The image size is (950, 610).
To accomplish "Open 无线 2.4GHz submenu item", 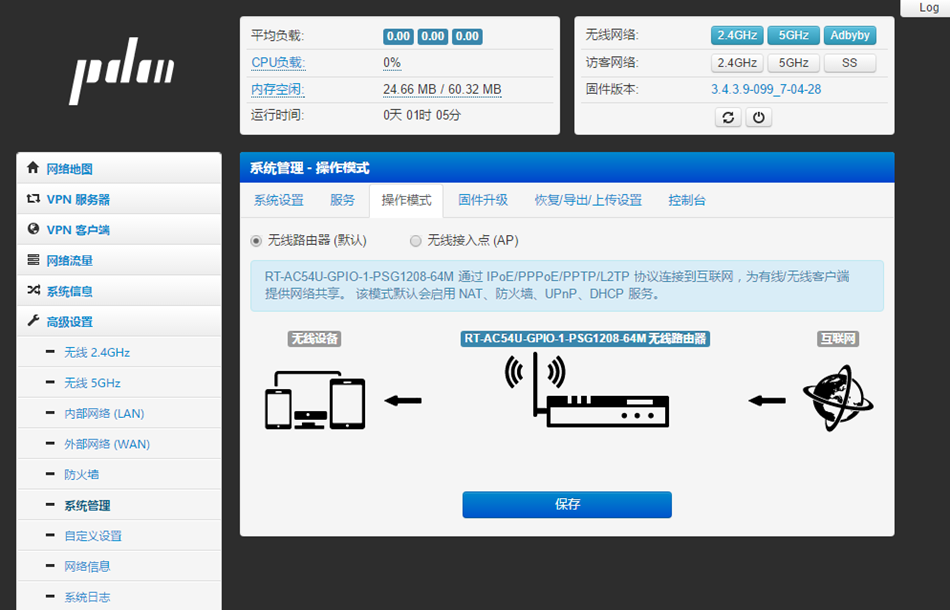I will [x=119, y=352].
